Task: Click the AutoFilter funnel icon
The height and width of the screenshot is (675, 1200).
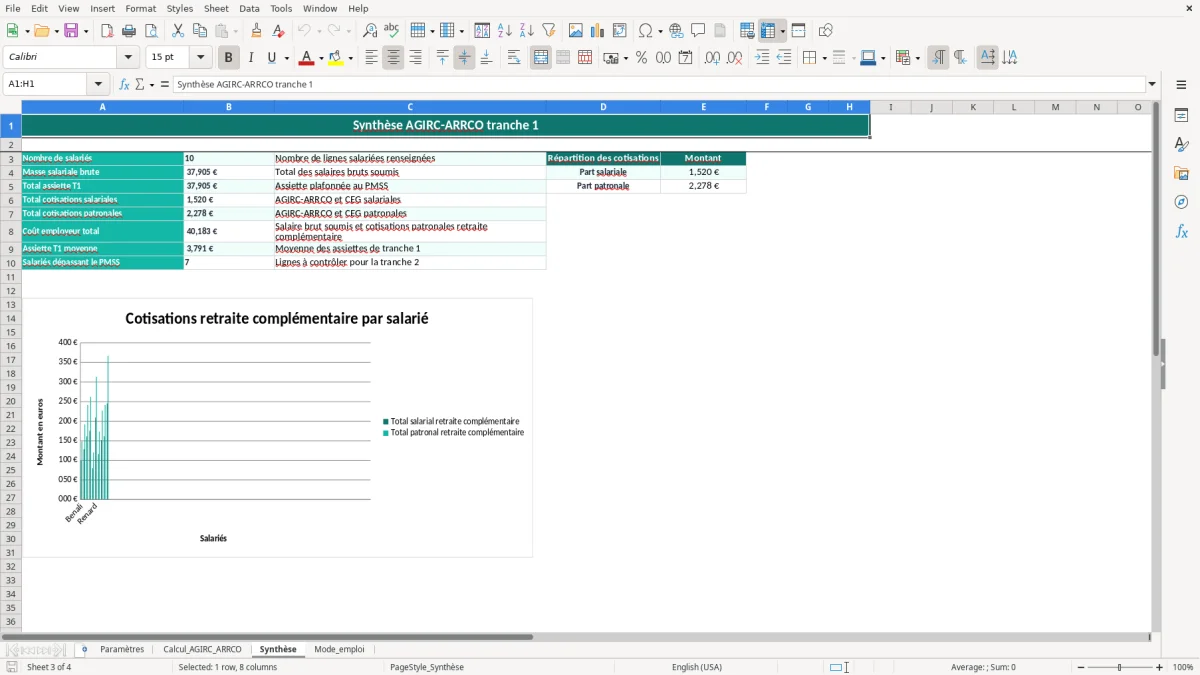Action: 549,31
